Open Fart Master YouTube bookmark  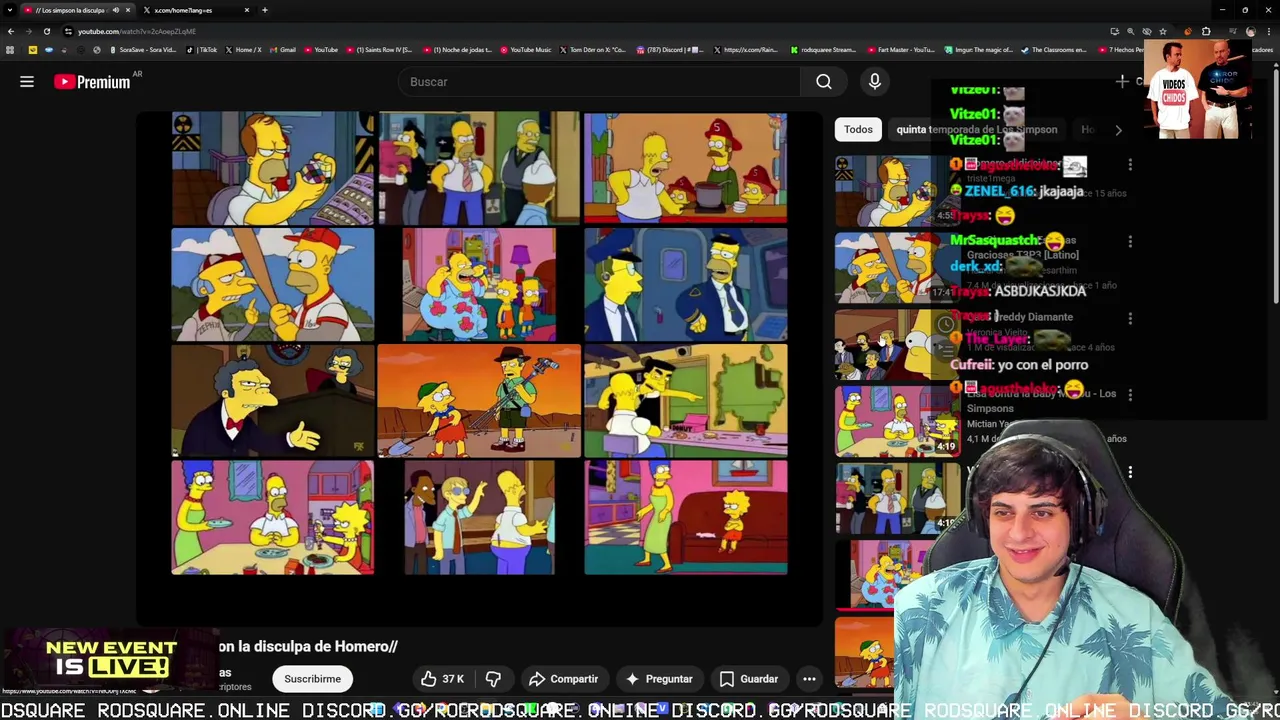click(x=901, y=50)
